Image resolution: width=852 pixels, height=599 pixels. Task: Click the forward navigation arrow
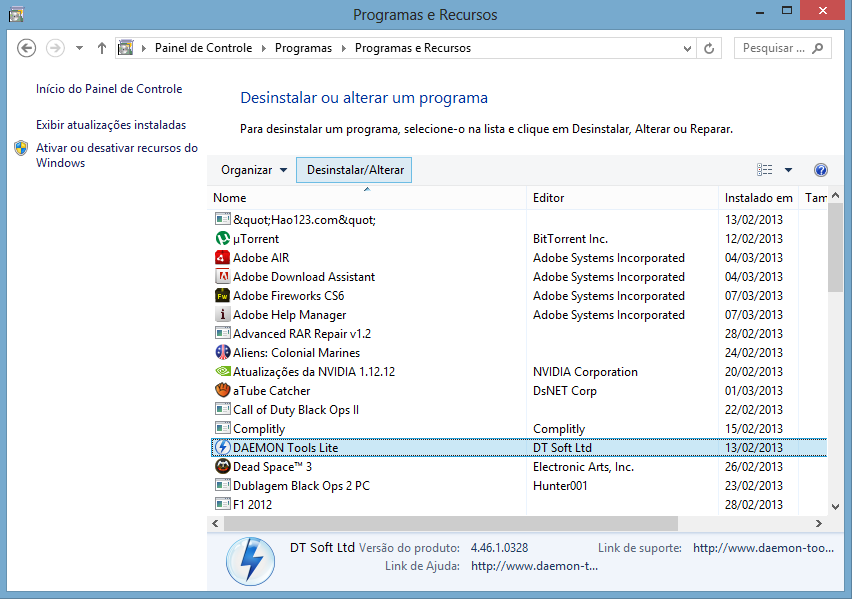click(x=55, y=48)
